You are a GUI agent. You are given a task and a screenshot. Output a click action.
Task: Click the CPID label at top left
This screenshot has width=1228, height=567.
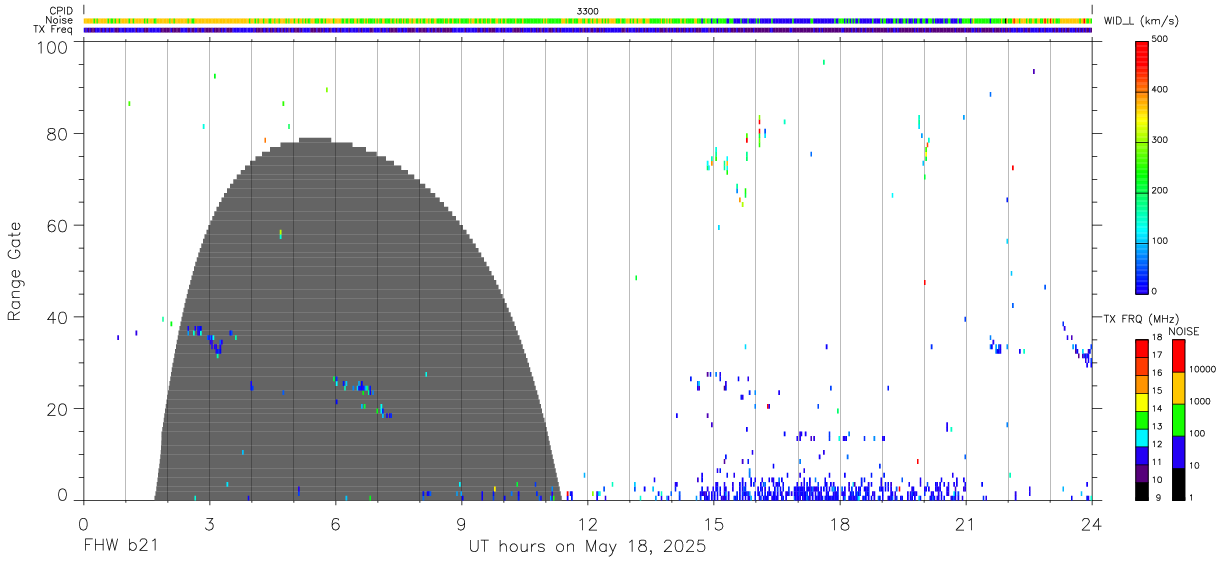tap(61, 11)
